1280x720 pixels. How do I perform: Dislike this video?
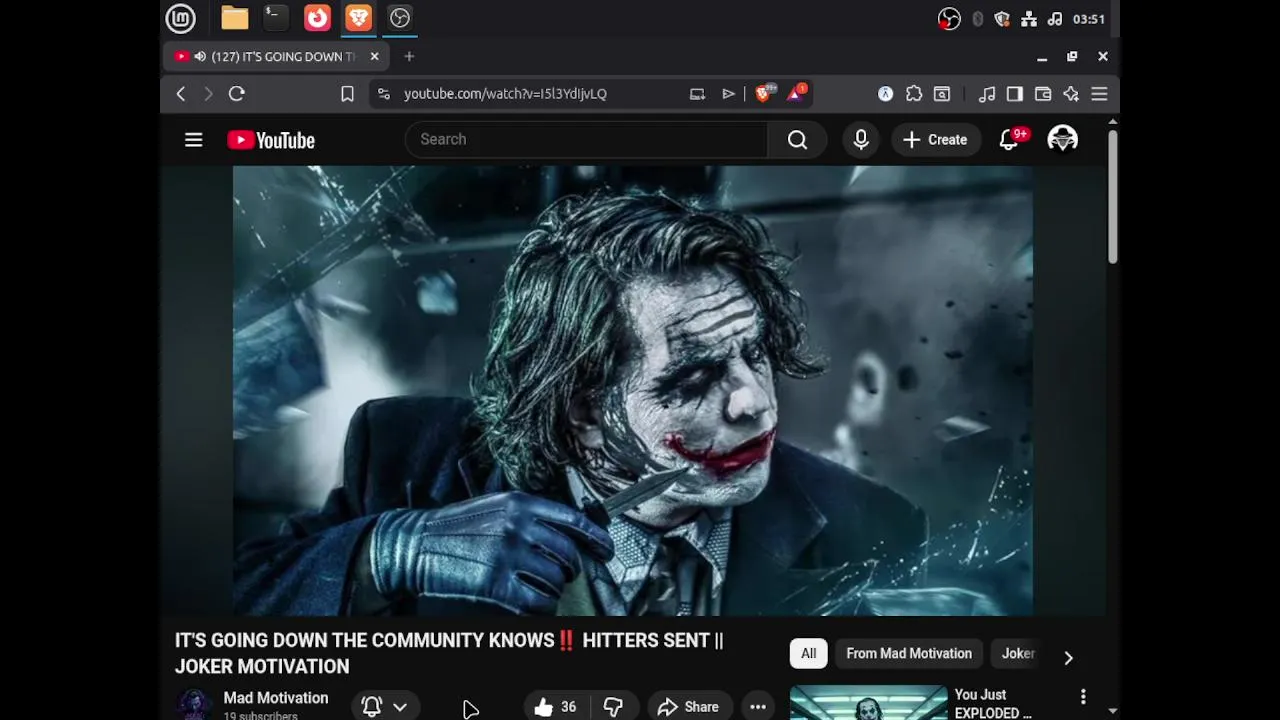(x=613, y=707)
